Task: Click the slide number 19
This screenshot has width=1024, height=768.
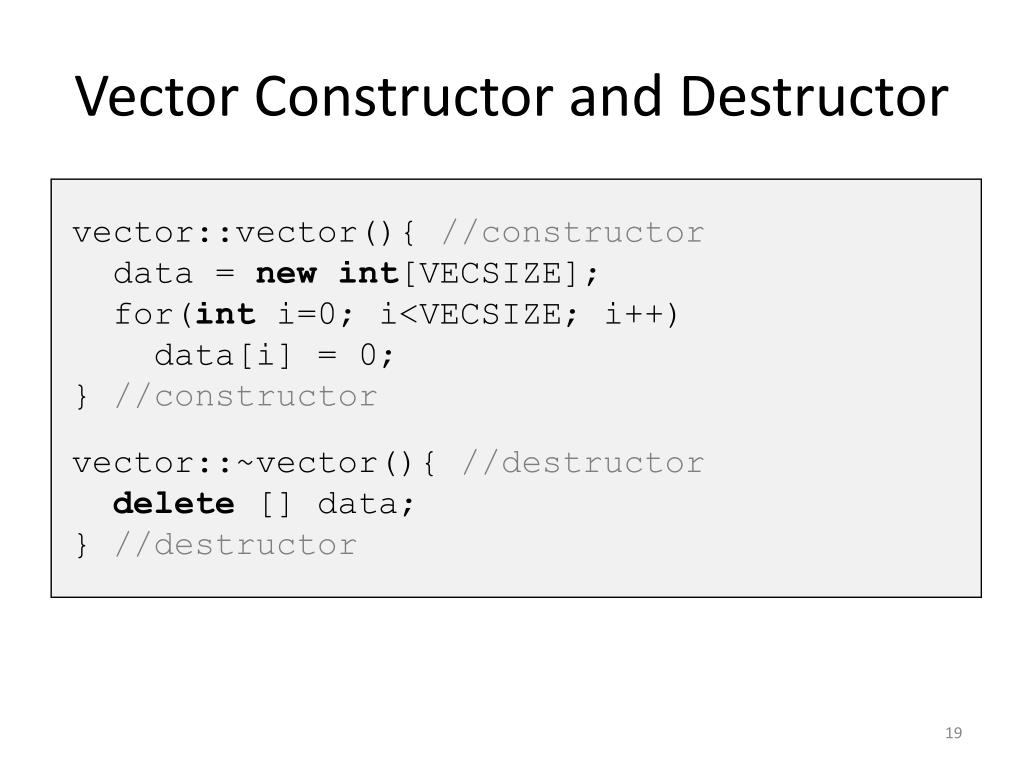Action: click(x=953, y=733)
